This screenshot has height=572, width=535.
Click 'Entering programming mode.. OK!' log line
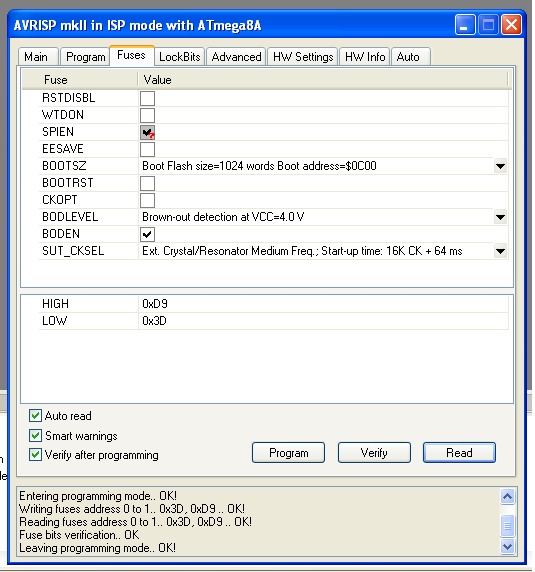coord(98,496)
